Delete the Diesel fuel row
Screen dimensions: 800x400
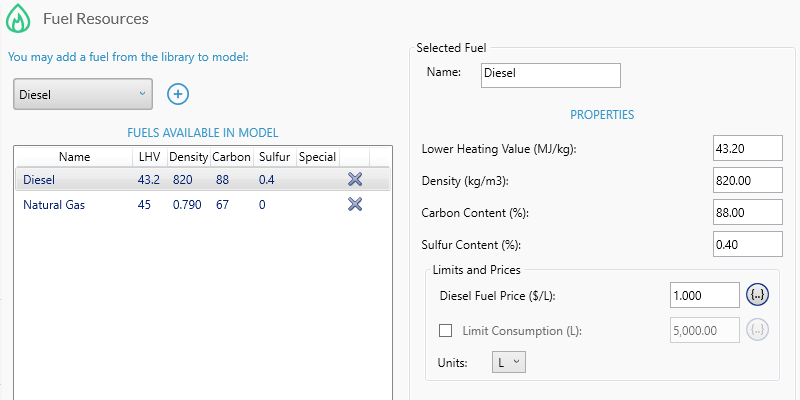(x=354, y=180)
